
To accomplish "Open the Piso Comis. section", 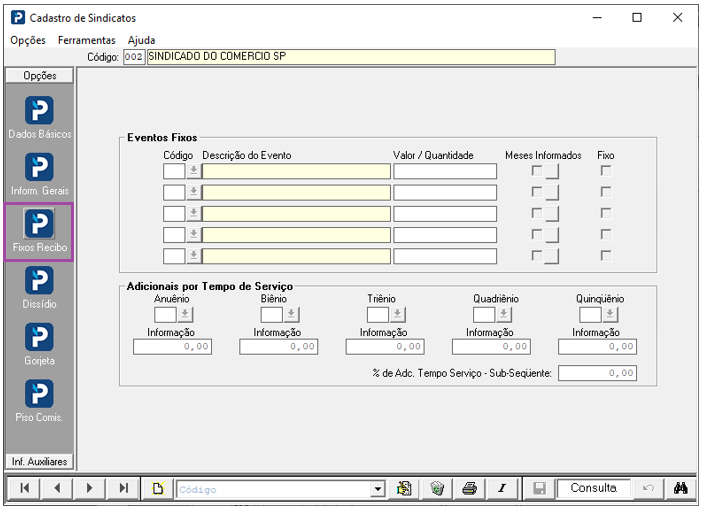I will (39, 400).
